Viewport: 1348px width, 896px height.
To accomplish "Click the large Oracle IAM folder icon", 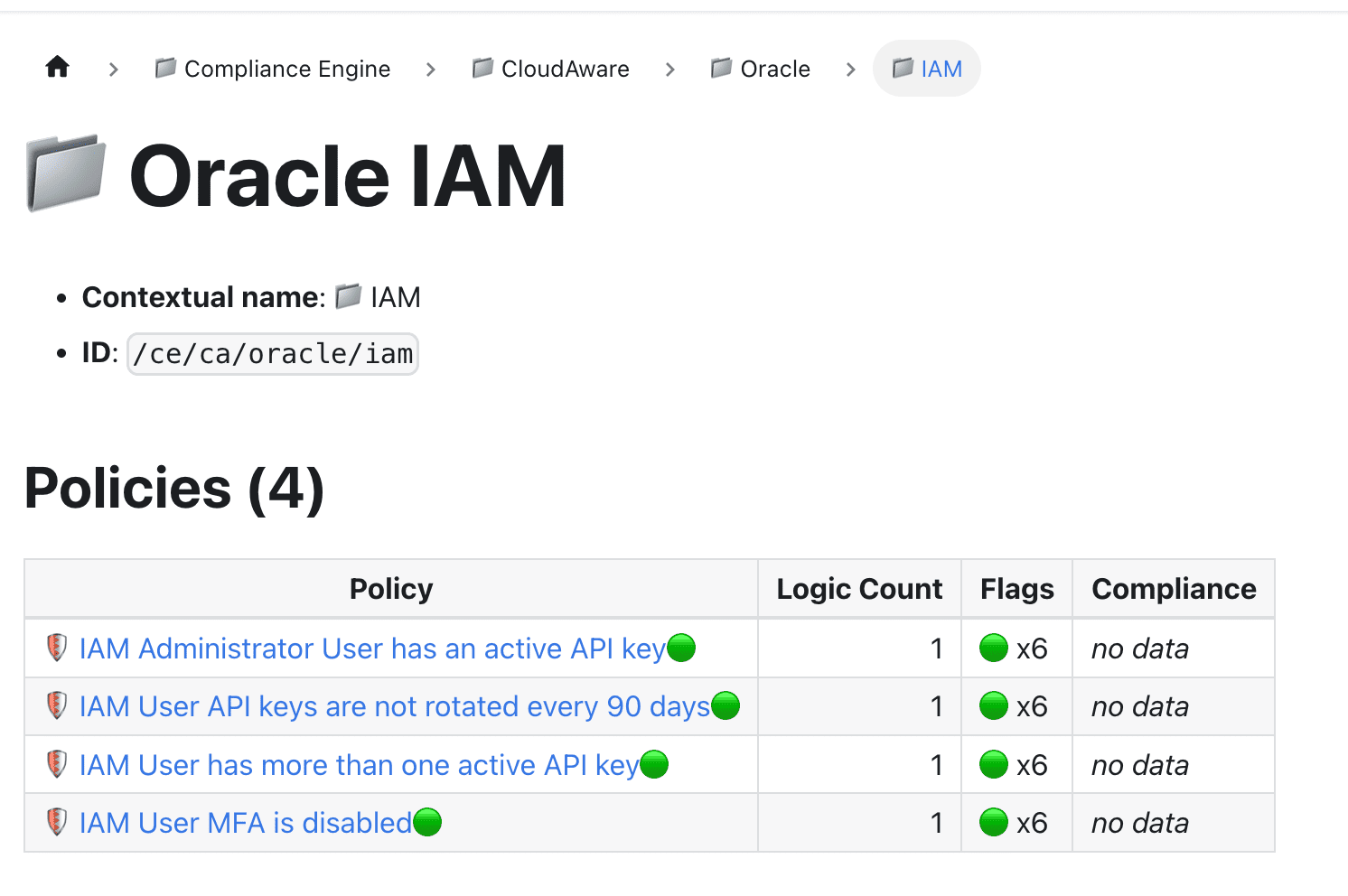I will tap(67, 173).
